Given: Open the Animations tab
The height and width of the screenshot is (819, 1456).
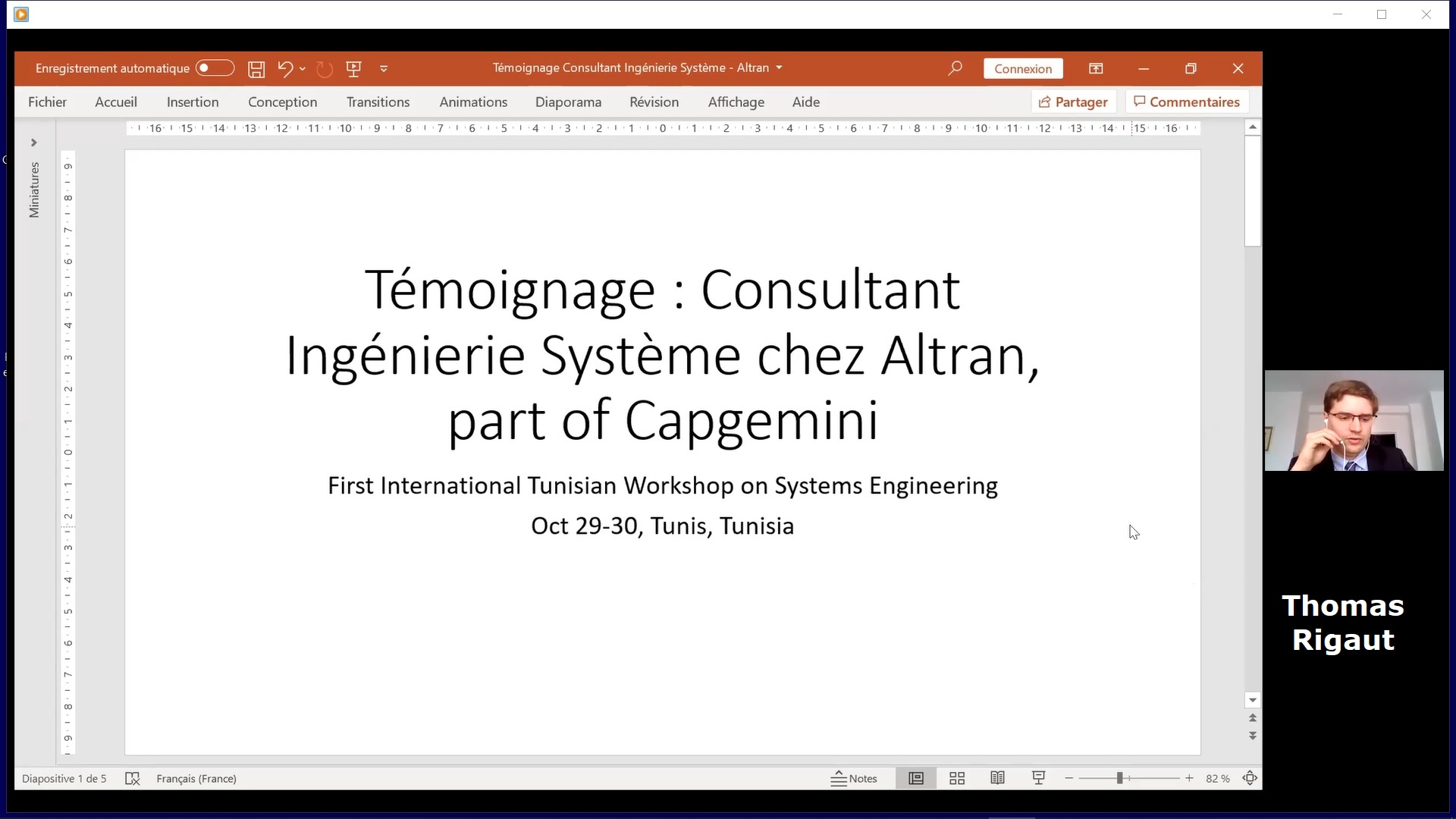Looking at the screenshot, I should (473, 102).
